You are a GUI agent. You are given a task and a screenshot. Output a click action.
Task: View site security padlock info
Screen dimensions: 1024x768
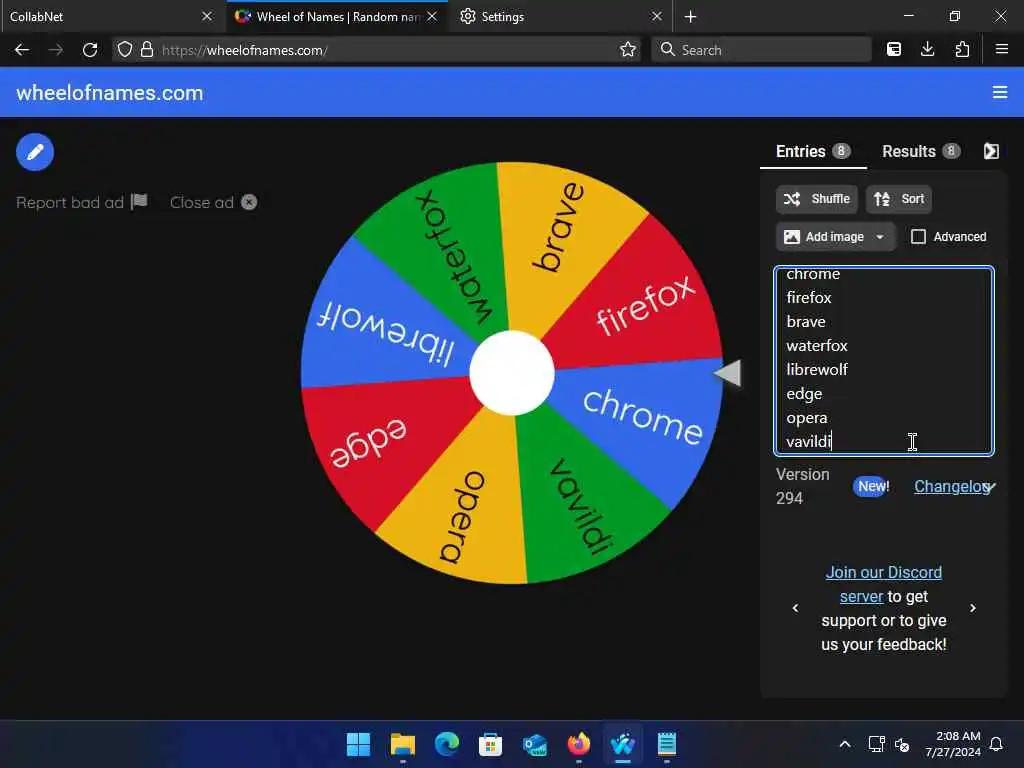(147, 50)
